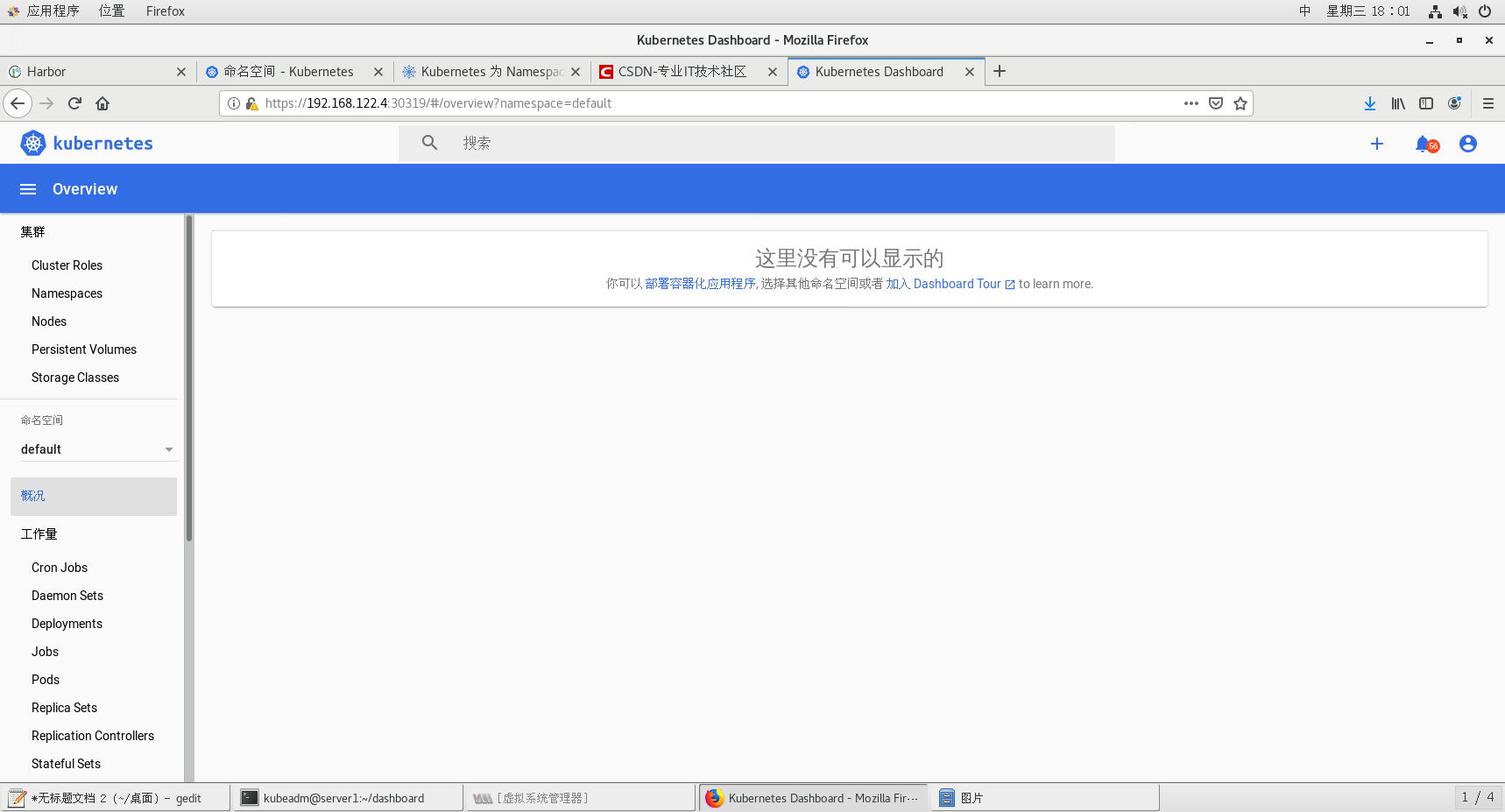The width and height of the screenshot is (1505, 812).
Task: Open the dashboard navigation hamburger menu
Action: click(x=27, y=188)
